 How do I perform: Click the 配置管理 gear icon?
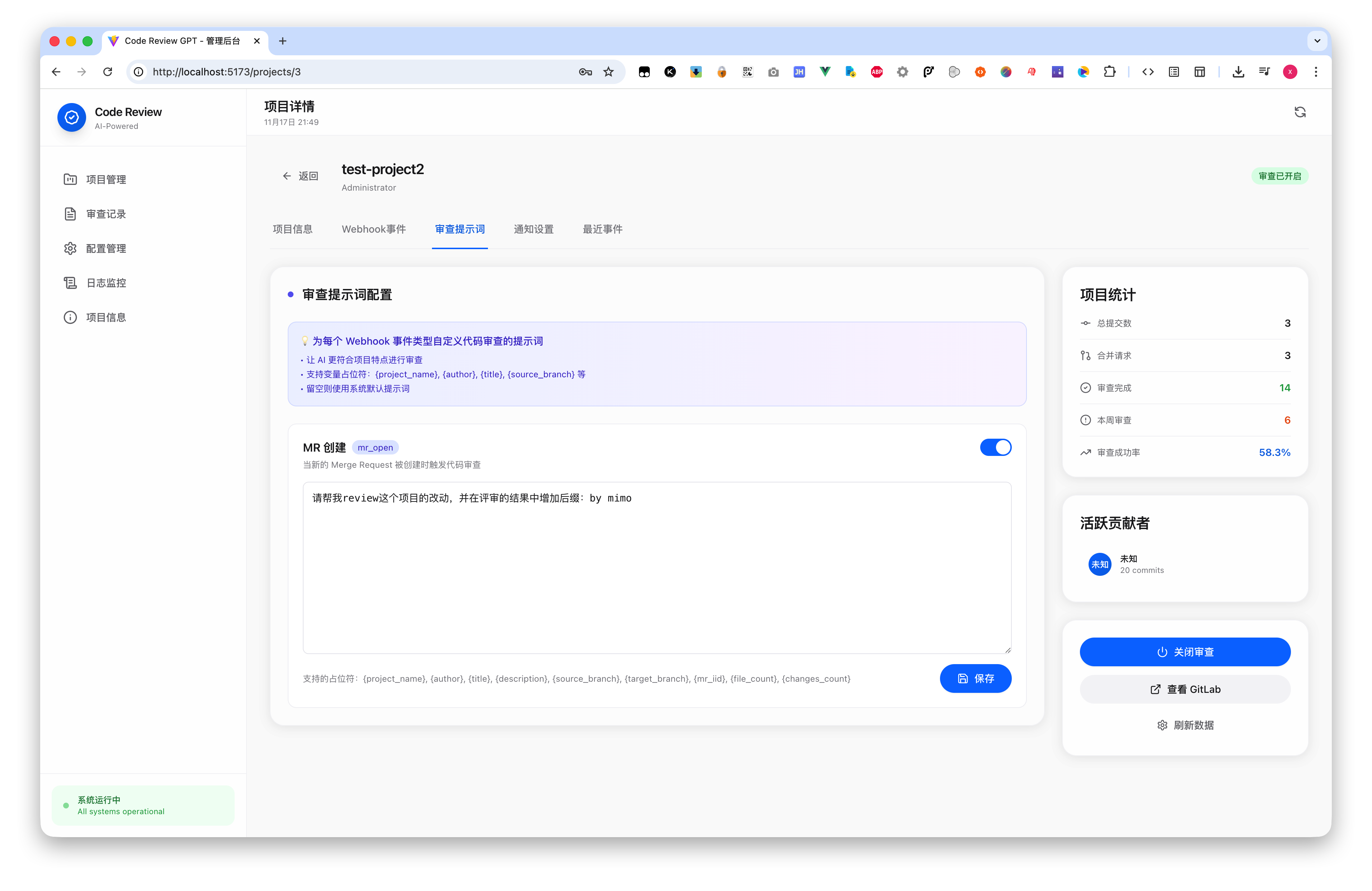tap(70, 248)
